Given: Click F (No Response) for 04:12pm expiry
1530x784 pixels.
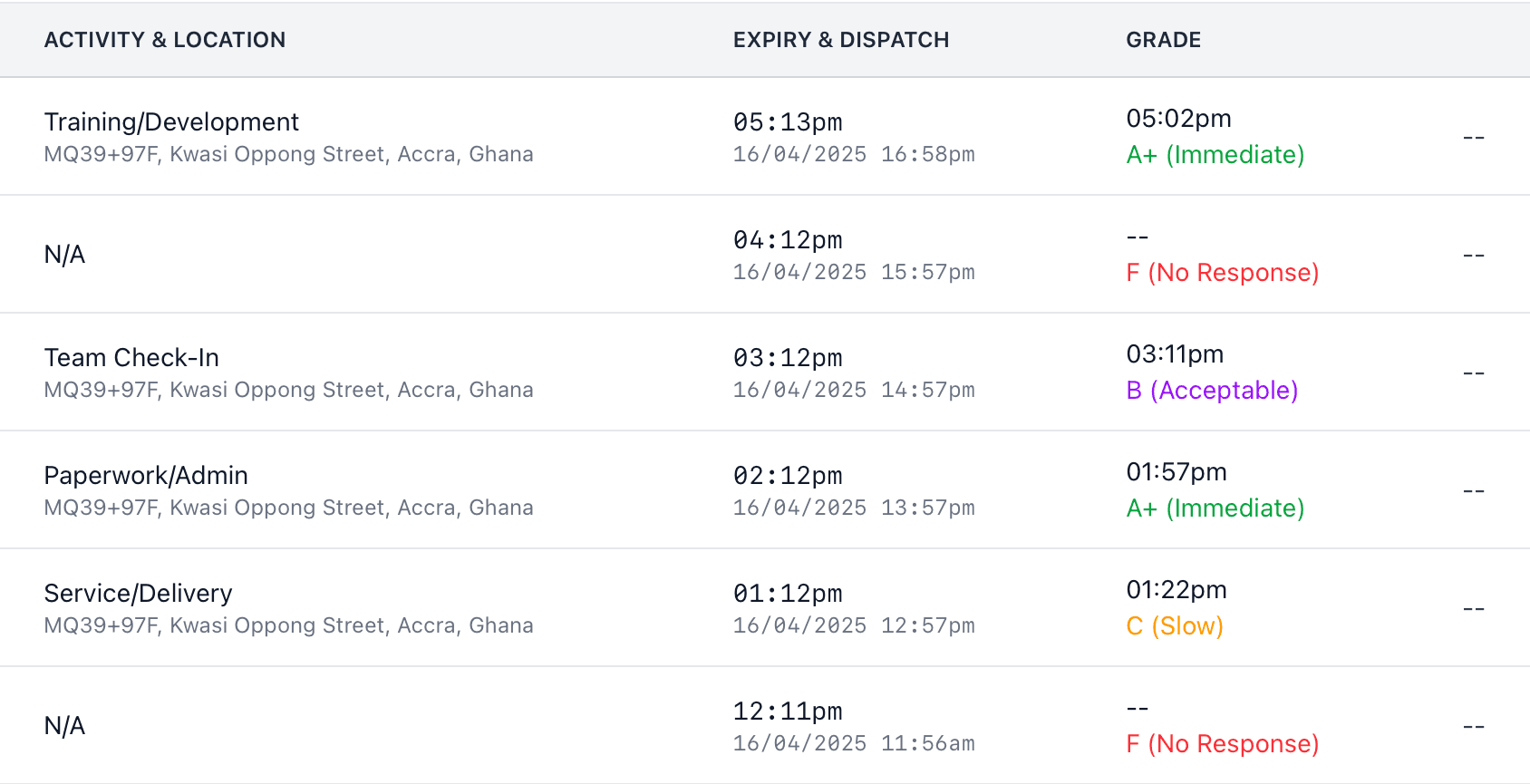Looking at the screenshot, I should coord(1222,273).
